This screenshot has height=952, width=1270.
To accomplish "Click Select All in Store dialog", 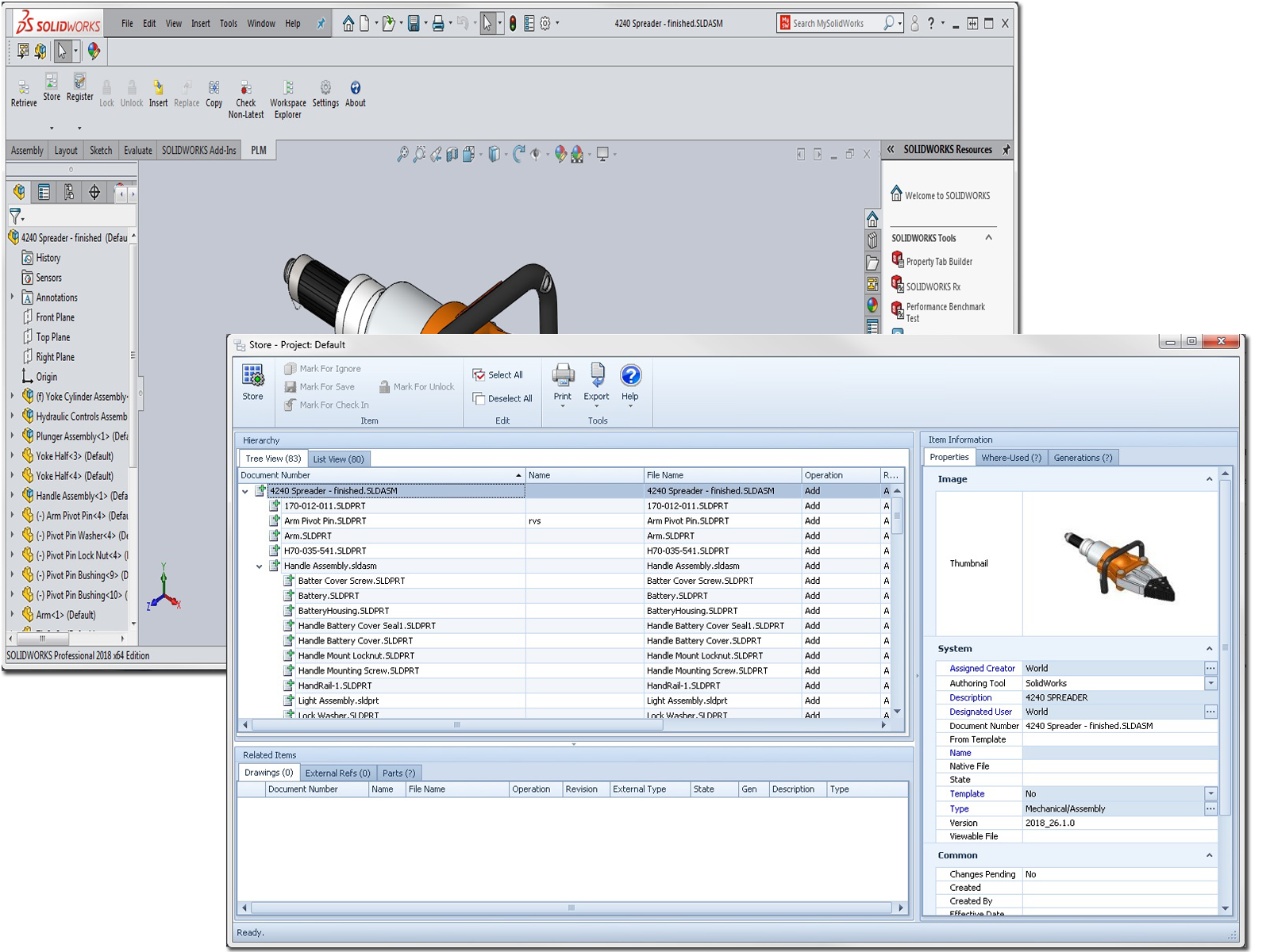I will click(x=498, y=375).
